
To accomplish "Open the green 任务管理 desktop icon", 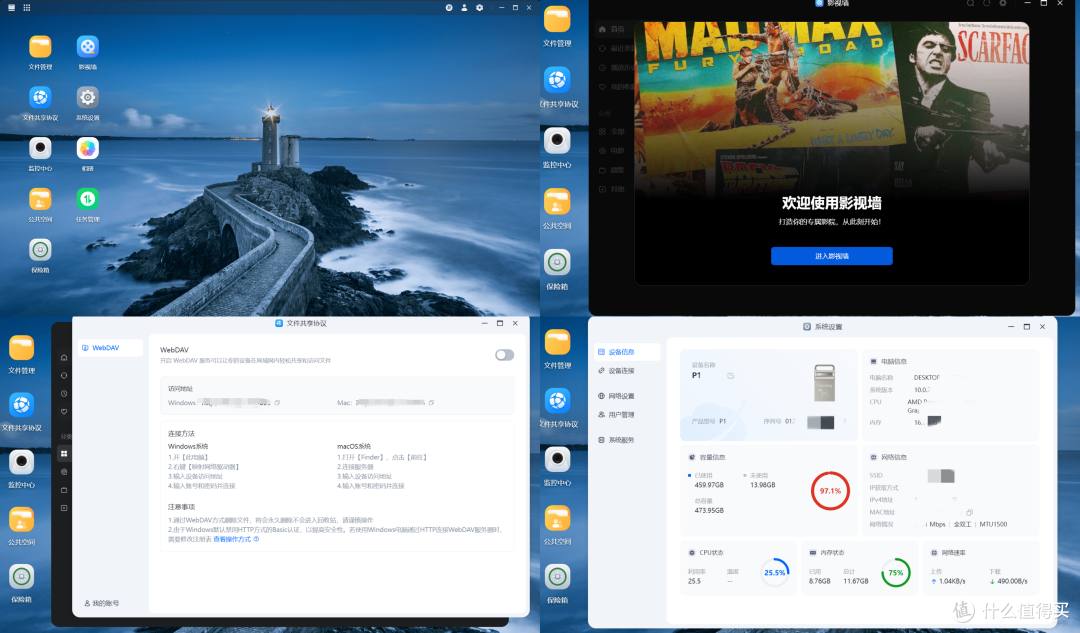I will pyautogui.click(x=87, y=199).
